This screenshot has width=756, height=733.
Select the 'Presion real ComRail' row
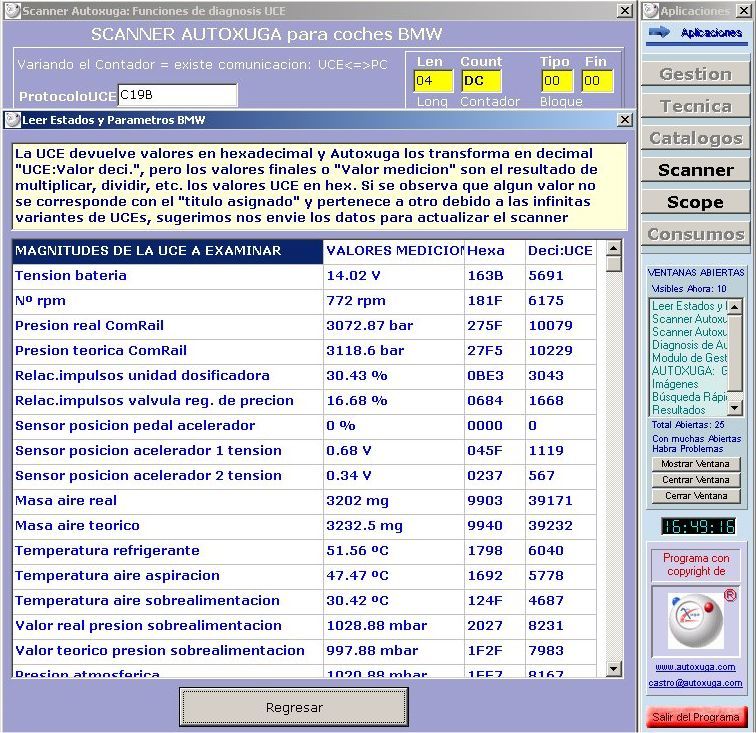coord(304,326)
